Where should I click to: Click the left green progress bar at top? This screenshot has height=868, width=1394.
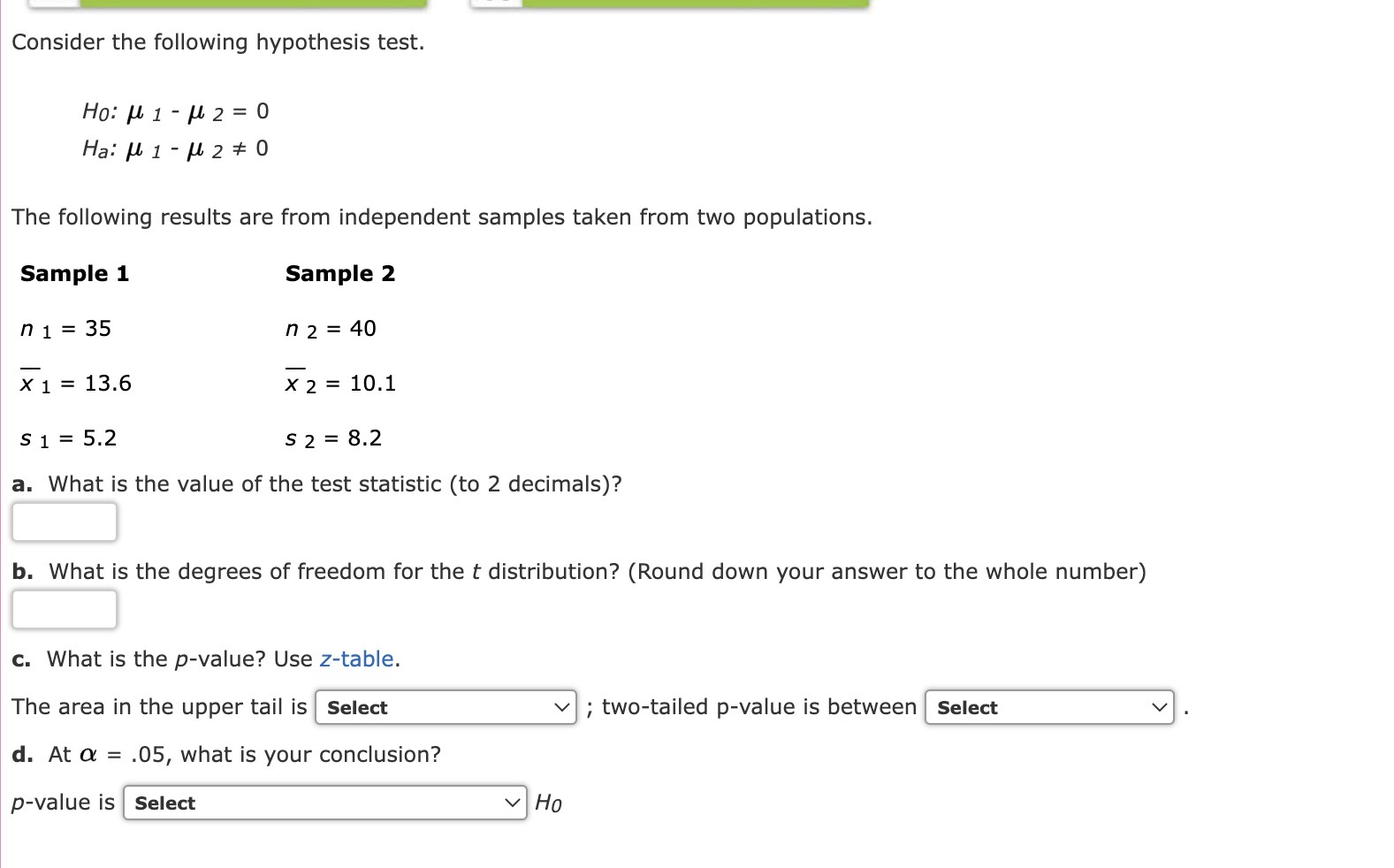(256, 4)
